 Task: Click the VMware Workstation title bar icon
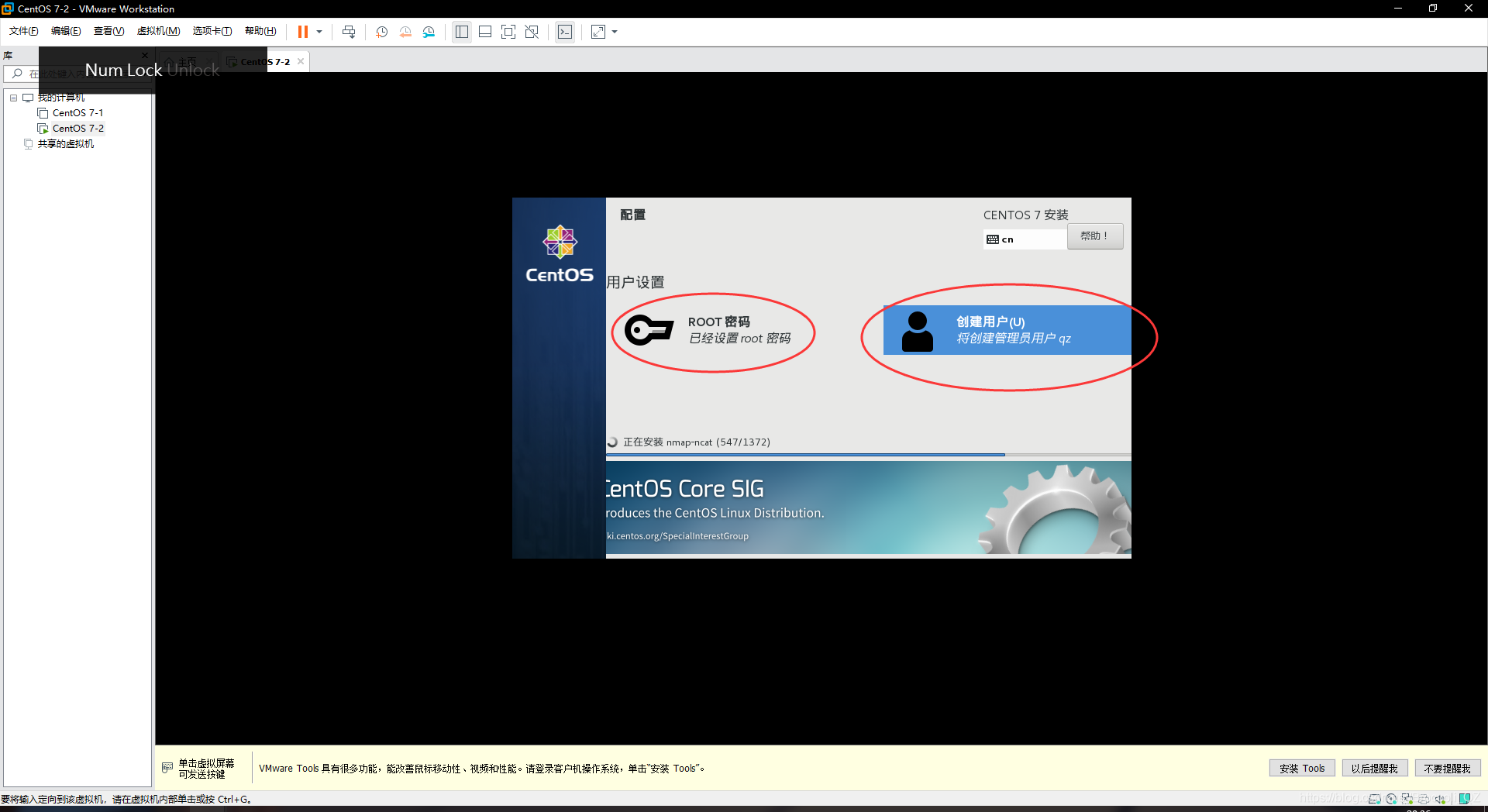(x=8, y=9)
